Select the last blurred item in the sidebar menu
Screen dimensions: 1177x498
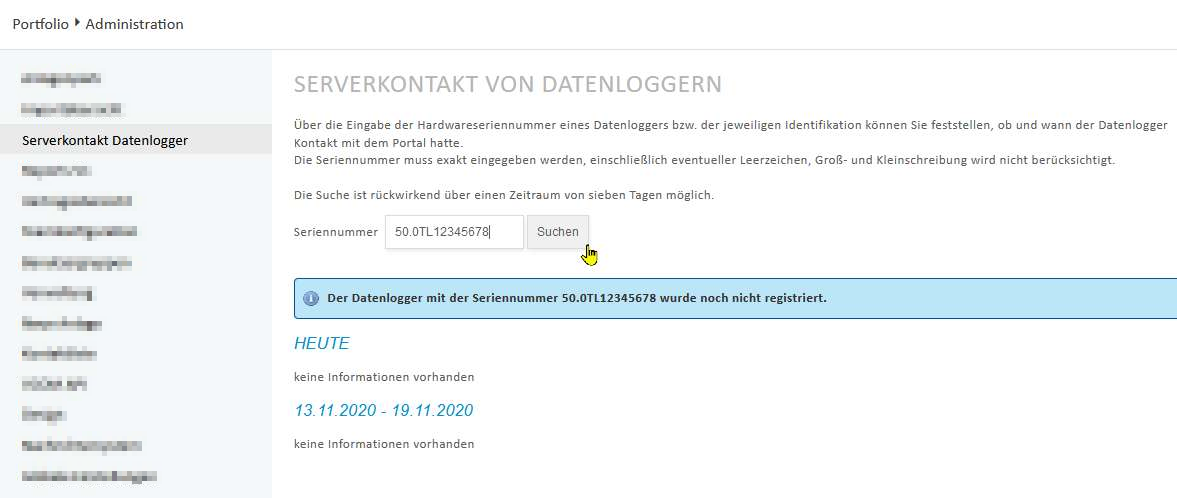pyautogui.click(x=89, y=476)
